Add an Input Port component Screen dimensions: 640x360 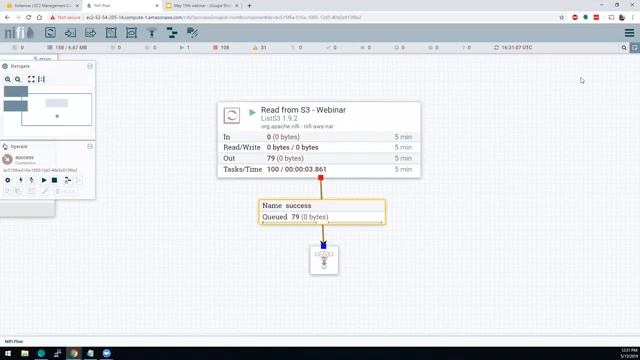70,33
